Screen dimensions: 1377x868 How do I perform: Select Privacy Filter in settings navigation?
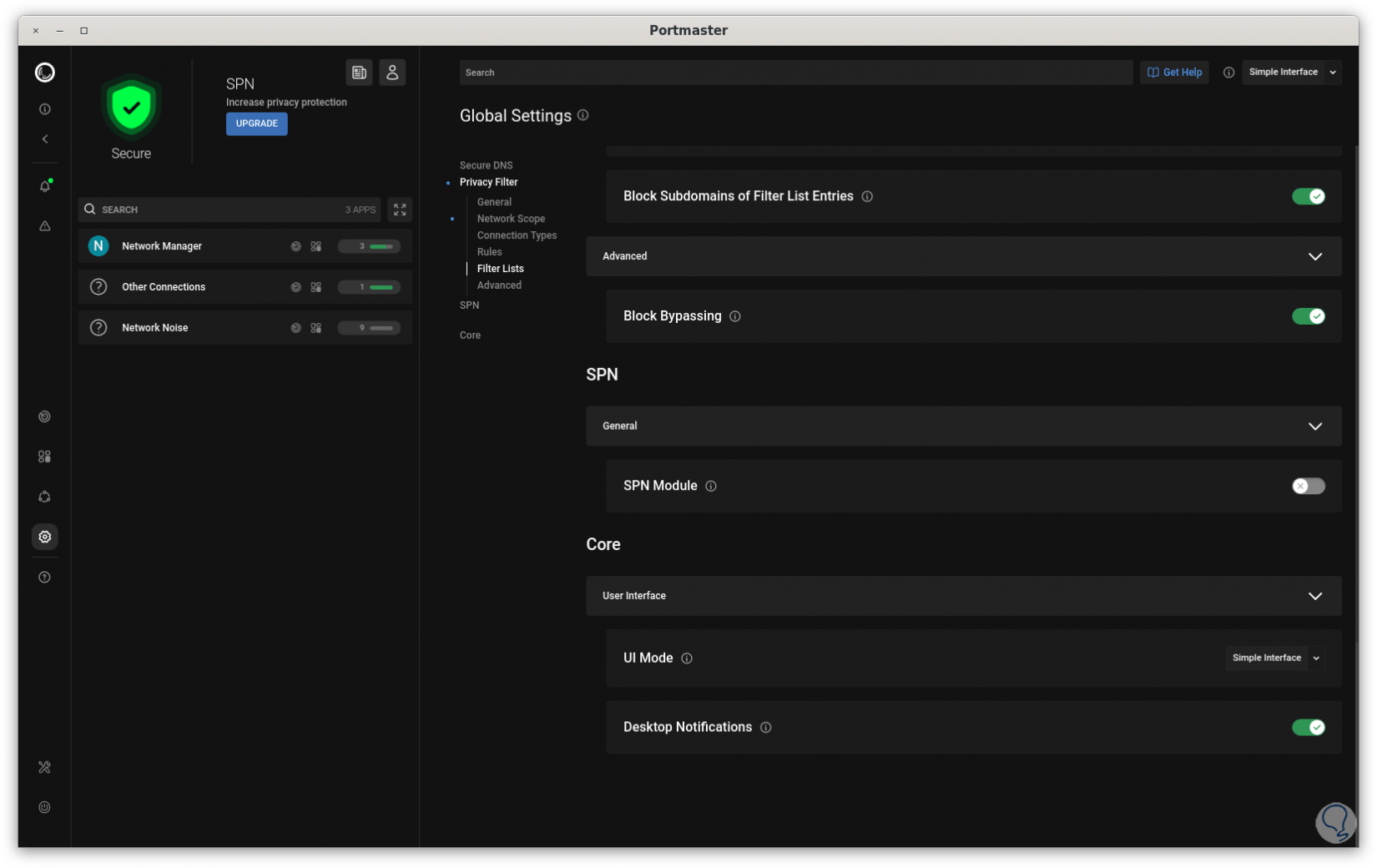coord(489,182)
